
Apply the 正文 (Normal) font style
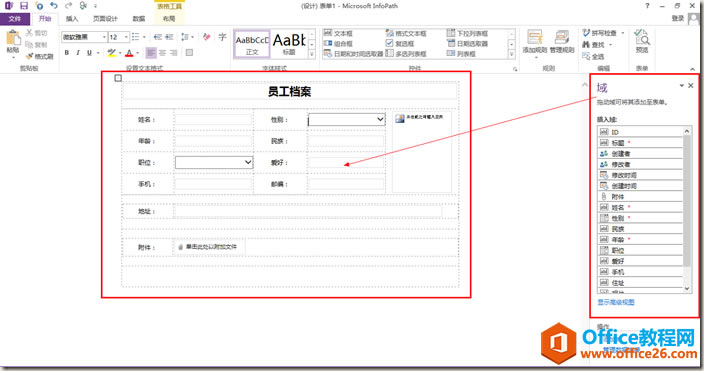pos(252,44)
